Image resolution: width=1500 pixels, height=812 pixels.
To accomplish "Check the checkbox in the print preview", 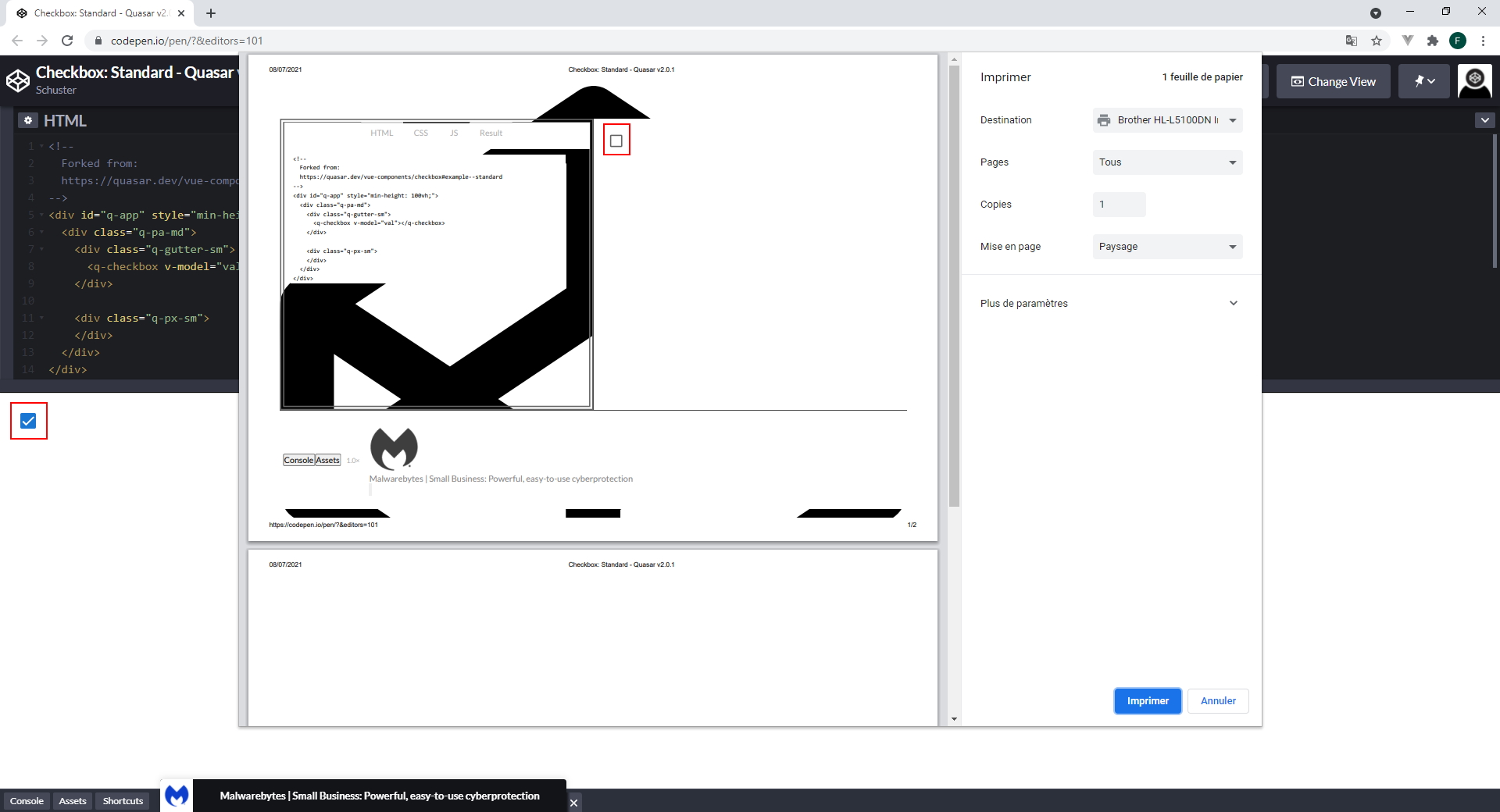I will click(x=616, y=140).
